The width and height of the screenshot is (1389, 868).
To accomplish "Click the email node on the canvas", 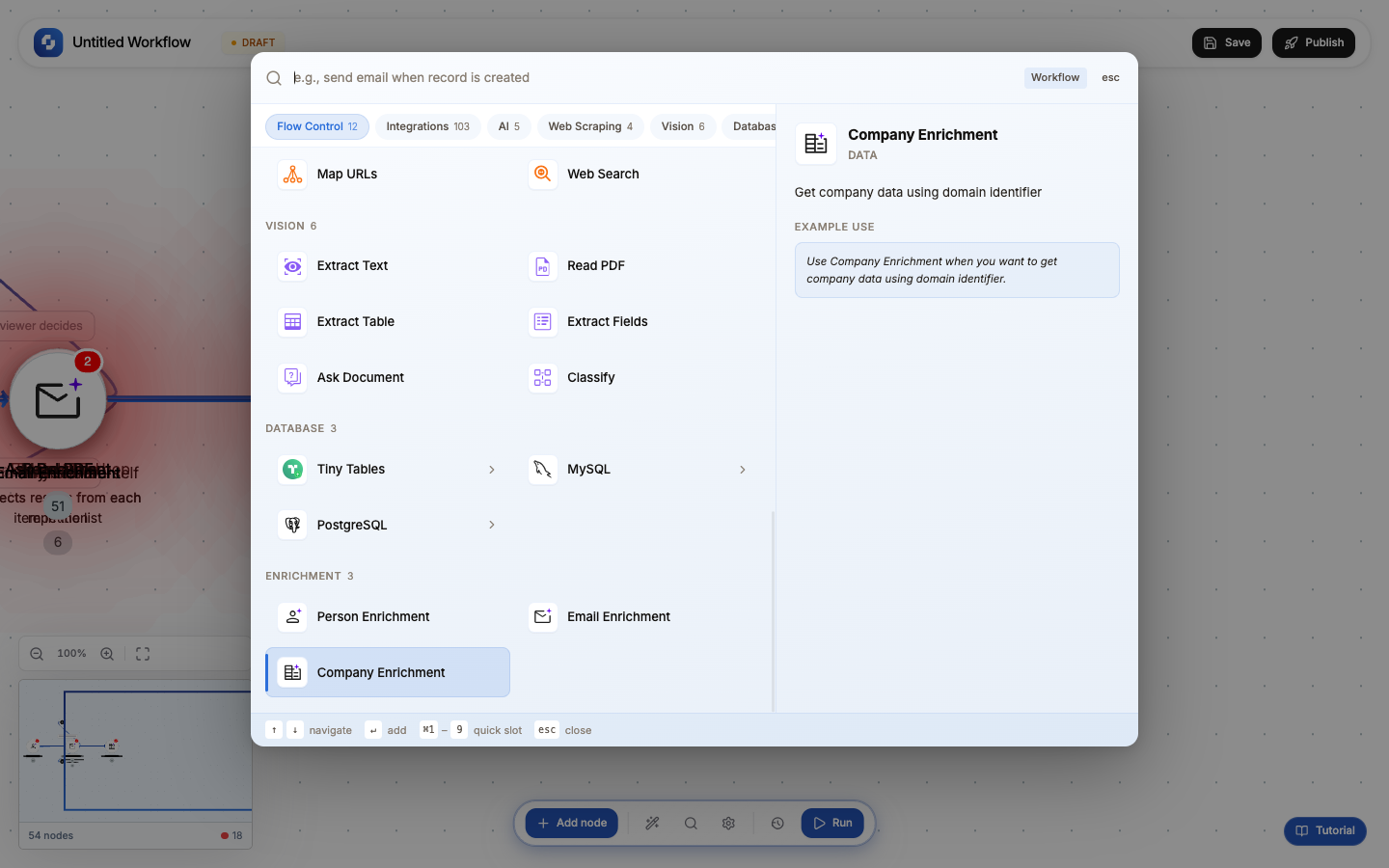I will click(x=58, y=400).
